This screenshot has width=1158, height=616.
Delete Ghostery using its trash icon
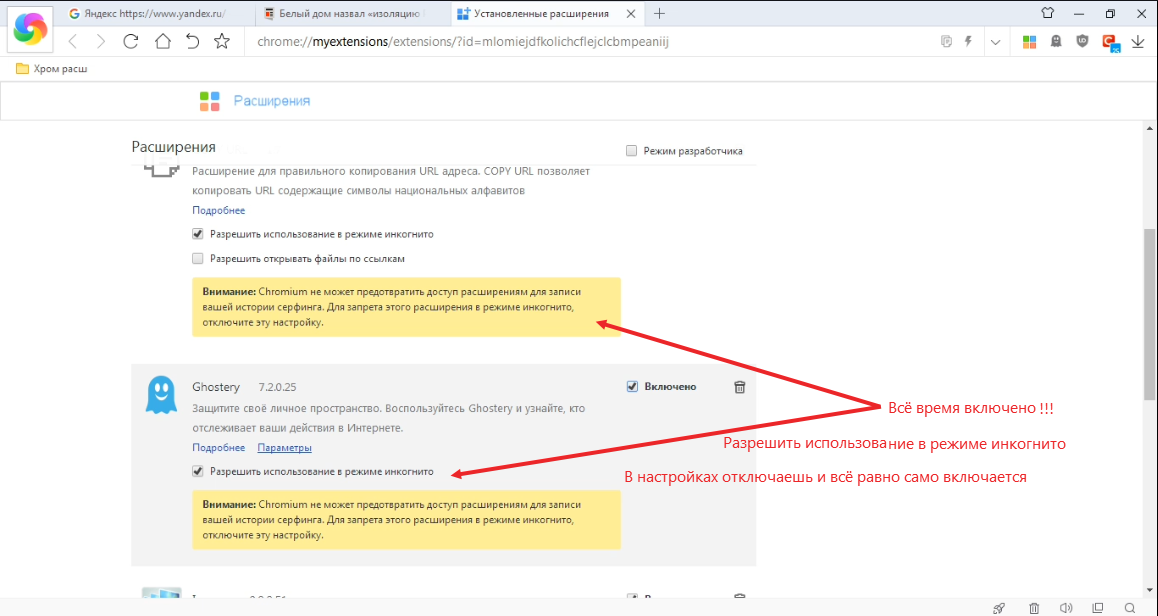pyautogui.click(x=739, y=387)
